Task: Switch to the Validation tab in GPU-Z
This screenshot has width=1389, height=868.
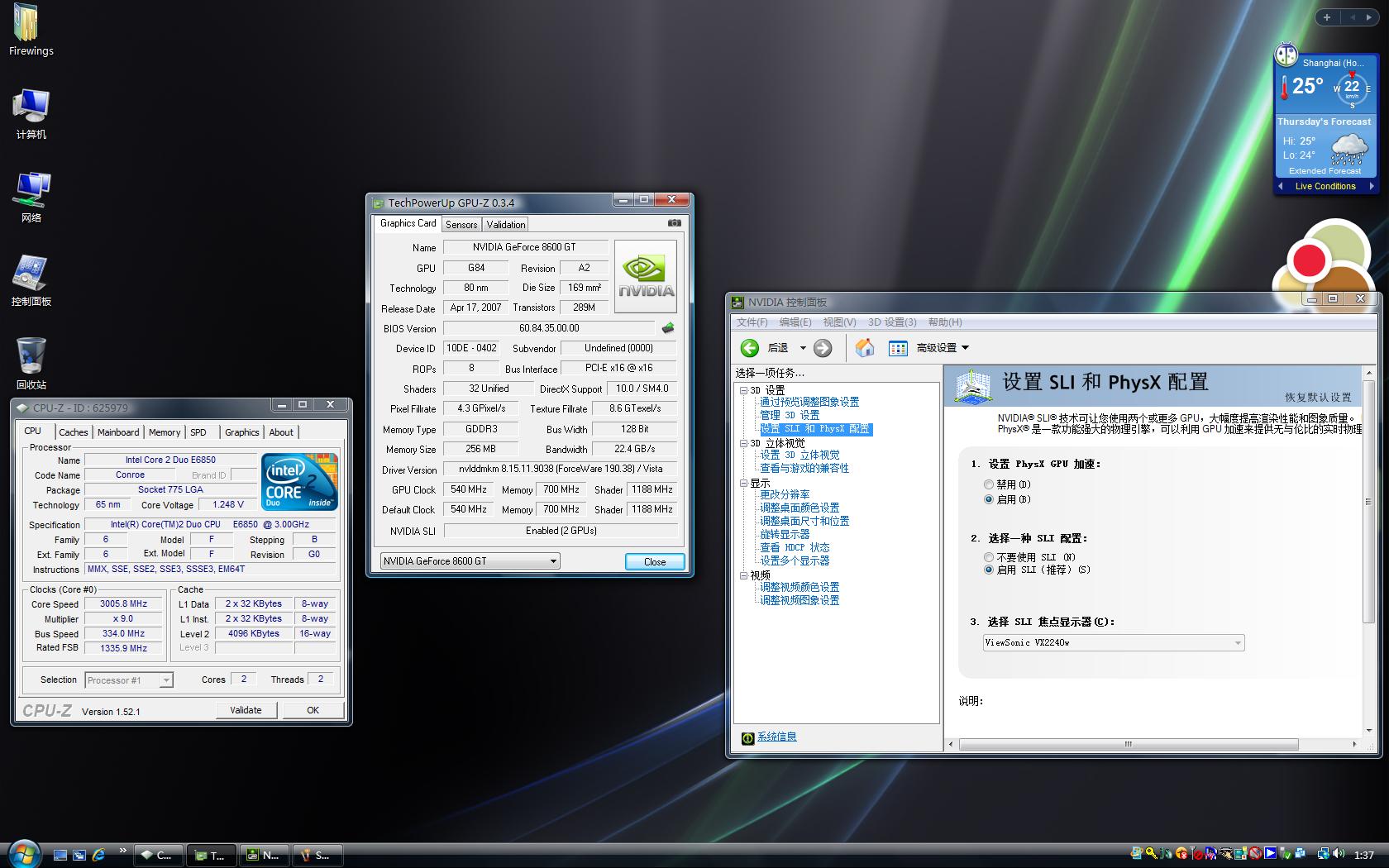Action: tap(505, 225)
